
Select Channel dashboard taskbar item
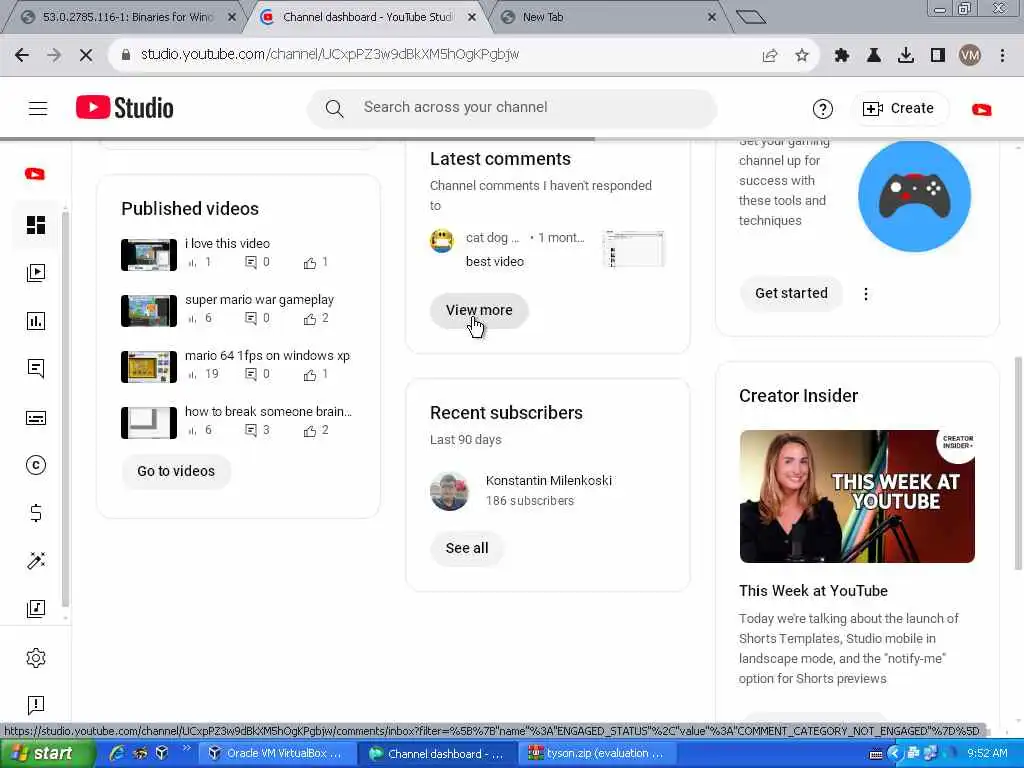coord(438,754)
